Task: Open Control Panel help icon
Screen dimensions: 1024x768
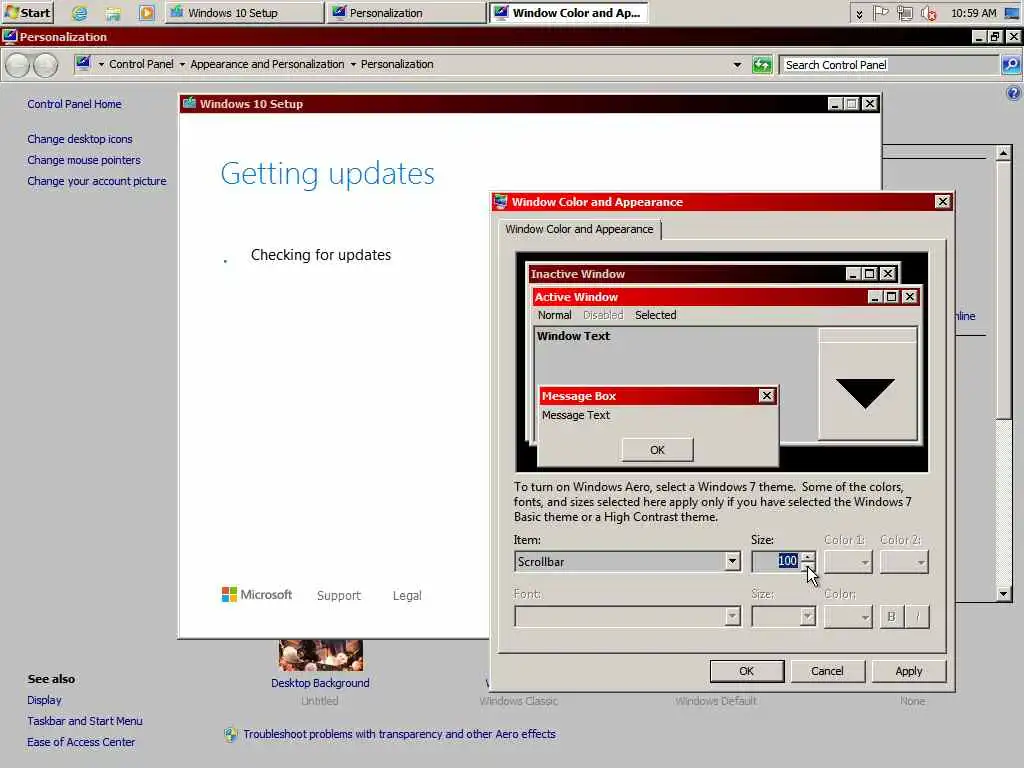Action: tap(1014, 93)
